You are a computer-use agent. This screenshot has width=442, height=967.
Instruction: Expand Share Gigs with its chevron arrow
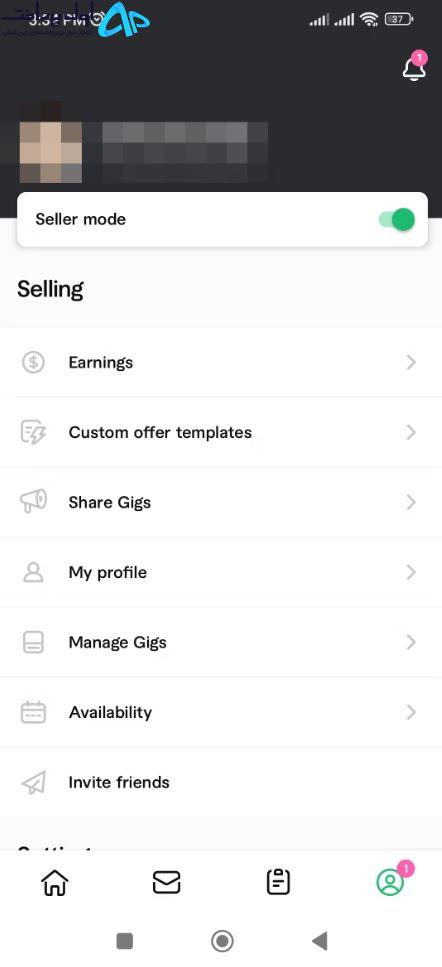point(411,503)
